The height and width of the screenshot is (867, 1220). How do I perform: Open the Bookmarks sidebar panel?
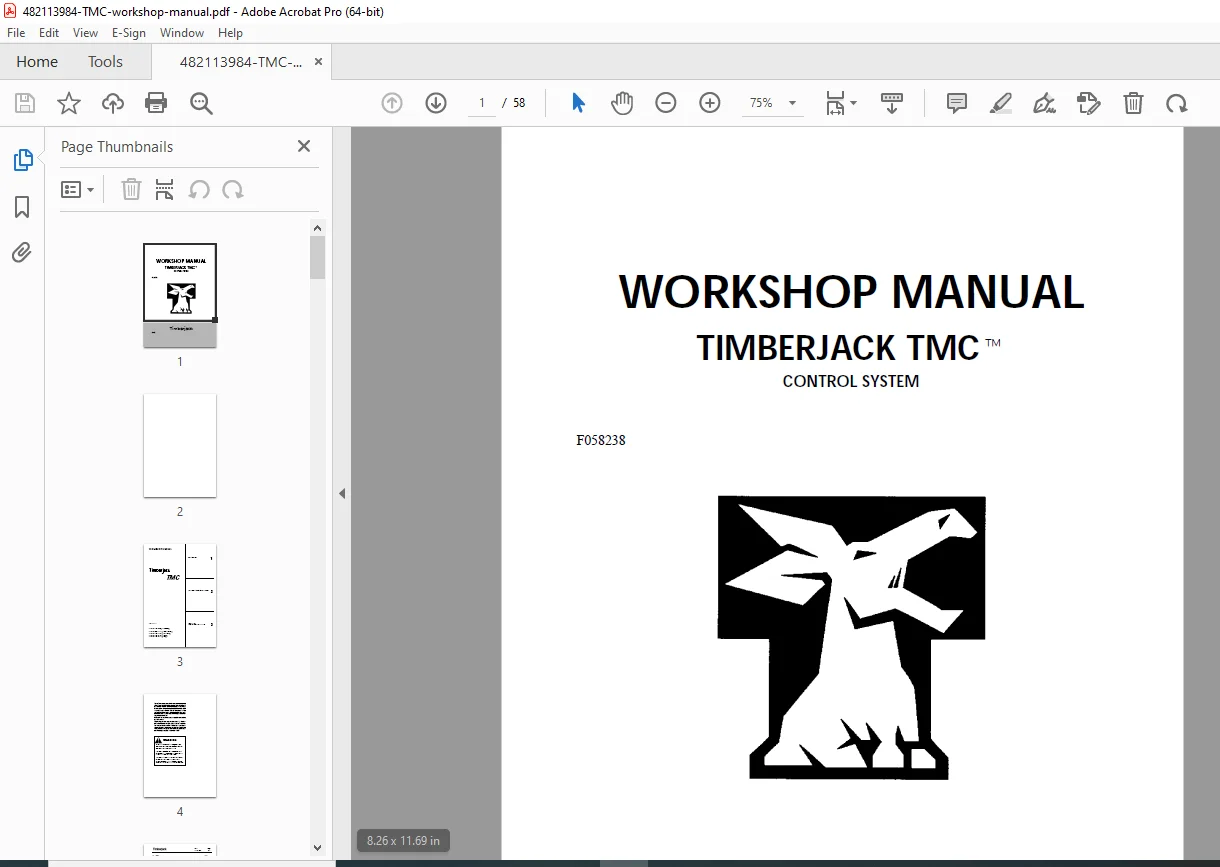[x=22, y=207]
